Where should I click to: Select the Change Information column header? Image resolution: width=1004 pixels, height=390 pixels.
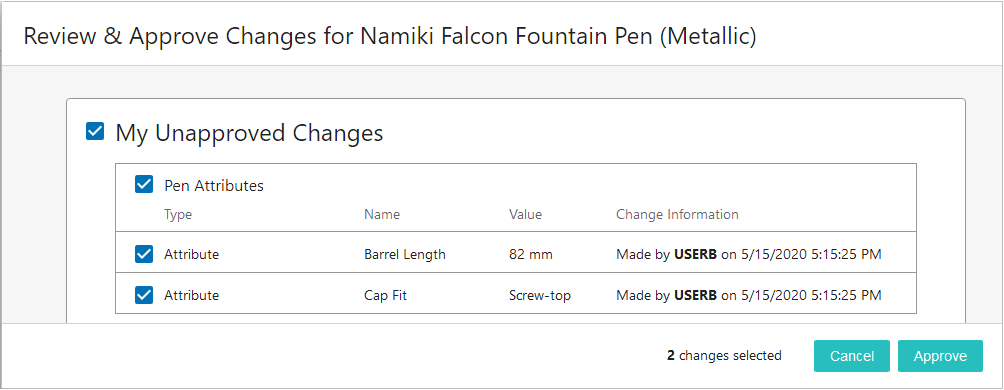(x=677, y=215)
